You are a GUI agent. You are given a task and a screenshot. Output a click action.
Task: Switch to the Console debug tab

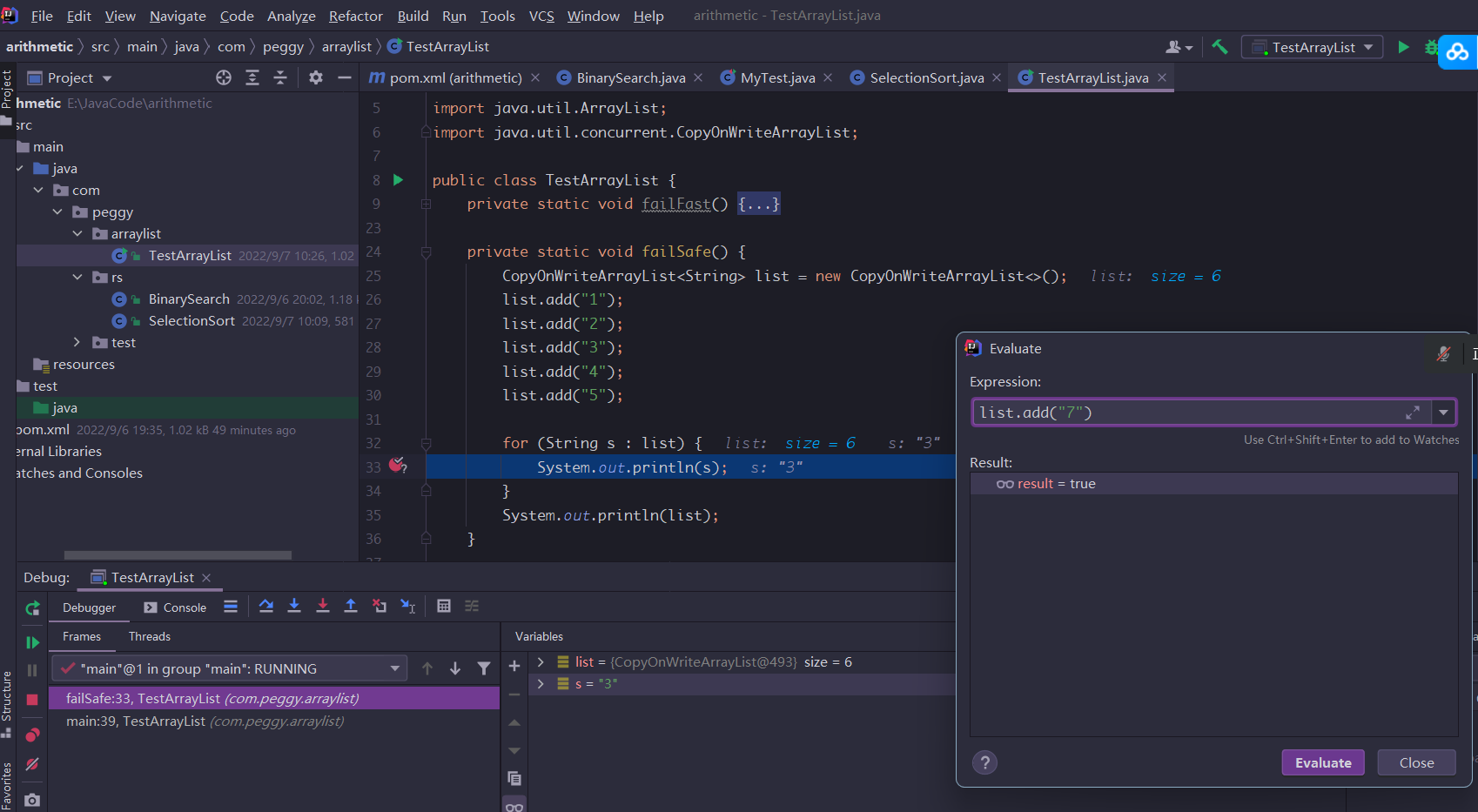[x=175, y=607]
